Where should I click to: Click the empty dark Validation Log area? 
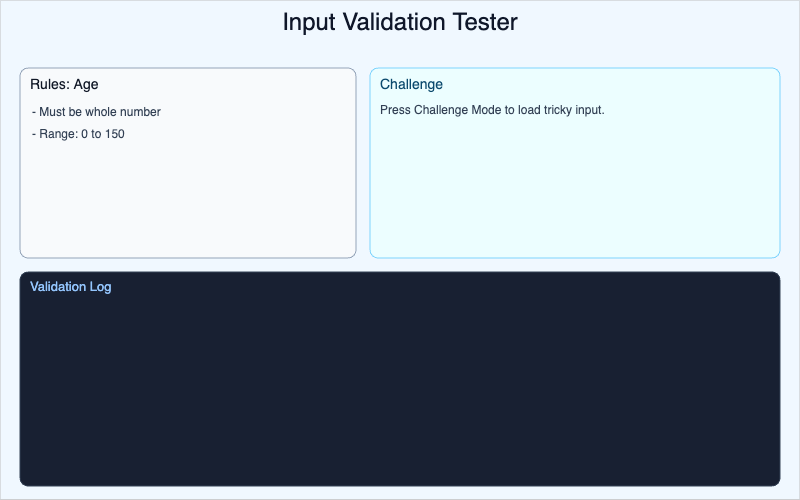click(x=400, y=390)
